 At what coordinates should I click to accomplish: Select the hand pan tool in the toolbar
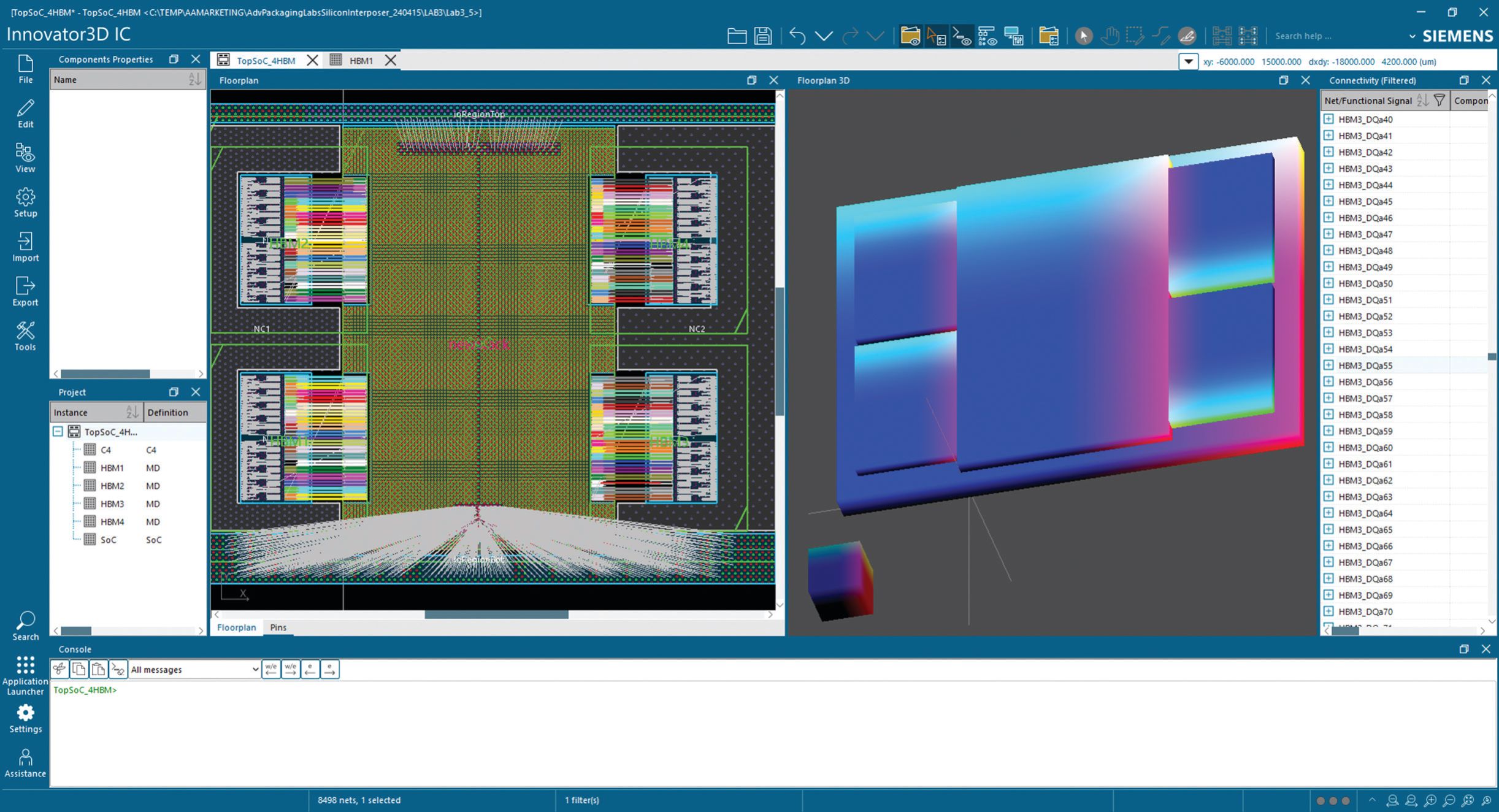coord(1111,36)
